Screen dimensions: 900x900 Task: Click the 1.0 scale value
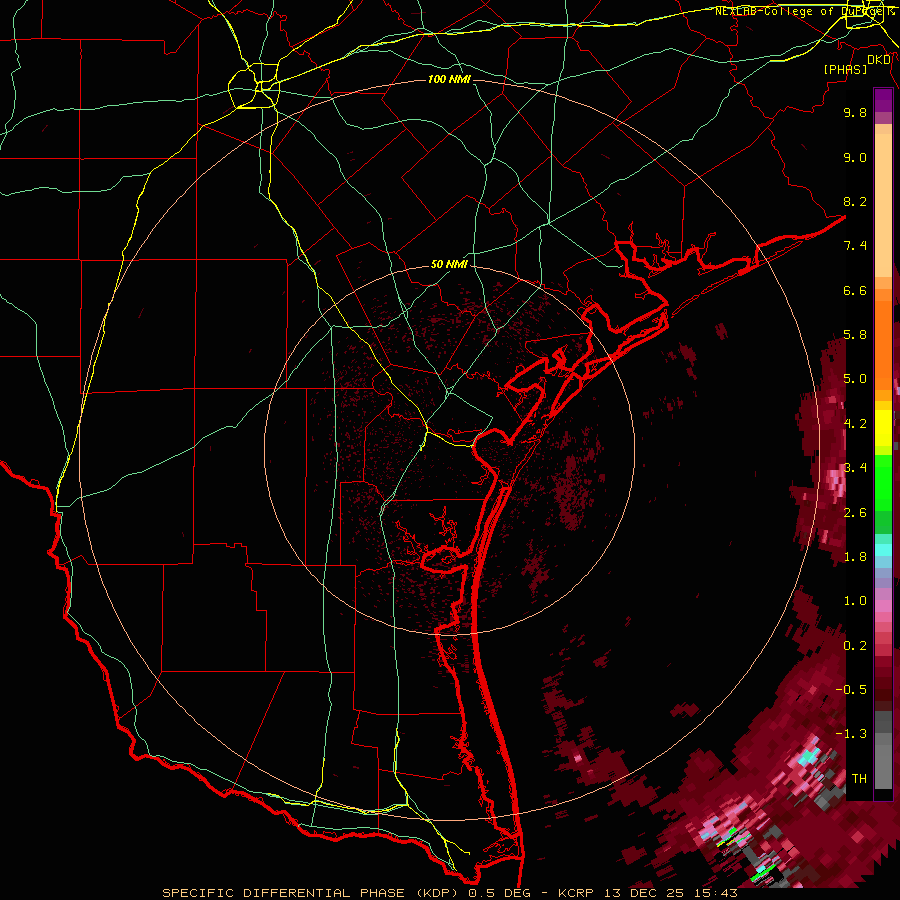pyautogui.click(x=855, y=601)
